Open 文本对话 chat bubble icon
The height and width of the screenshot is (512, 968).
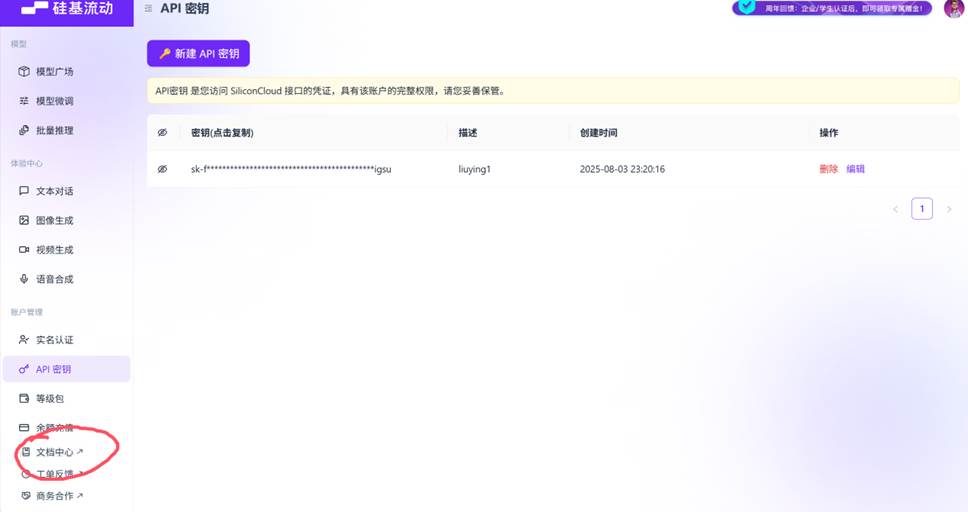(24, 191)
